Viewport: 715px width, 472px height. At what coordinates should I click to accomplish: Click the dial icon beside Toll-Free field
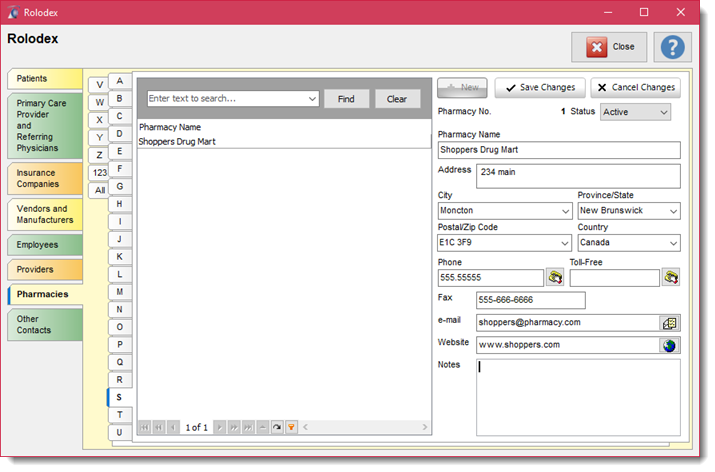point(671,278)
